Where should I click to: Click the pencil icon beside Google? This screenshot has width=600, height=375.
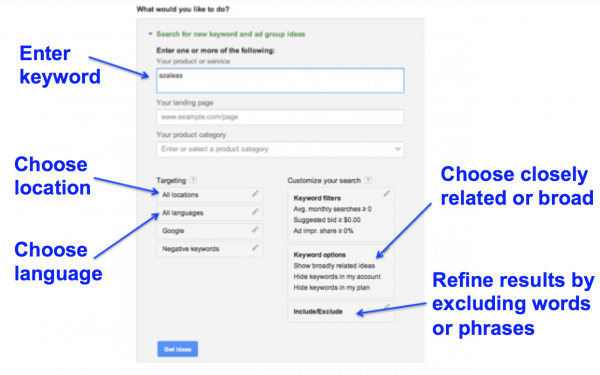tap(255, 230)
